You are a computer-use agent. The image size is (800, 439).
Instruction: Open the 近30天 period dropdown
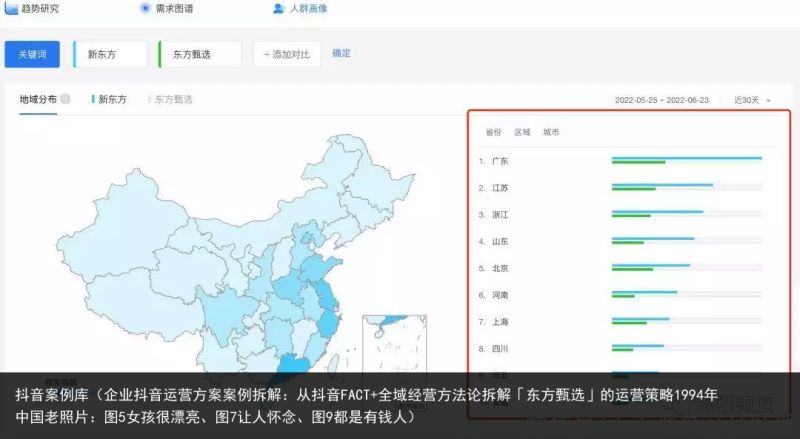coord(752,100)
